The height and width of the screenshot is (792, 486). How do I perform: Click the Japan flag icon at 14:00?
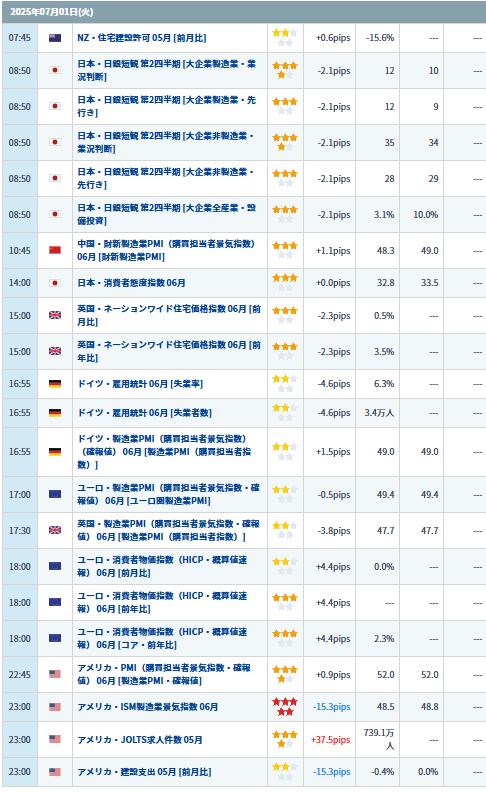point(55,283)
